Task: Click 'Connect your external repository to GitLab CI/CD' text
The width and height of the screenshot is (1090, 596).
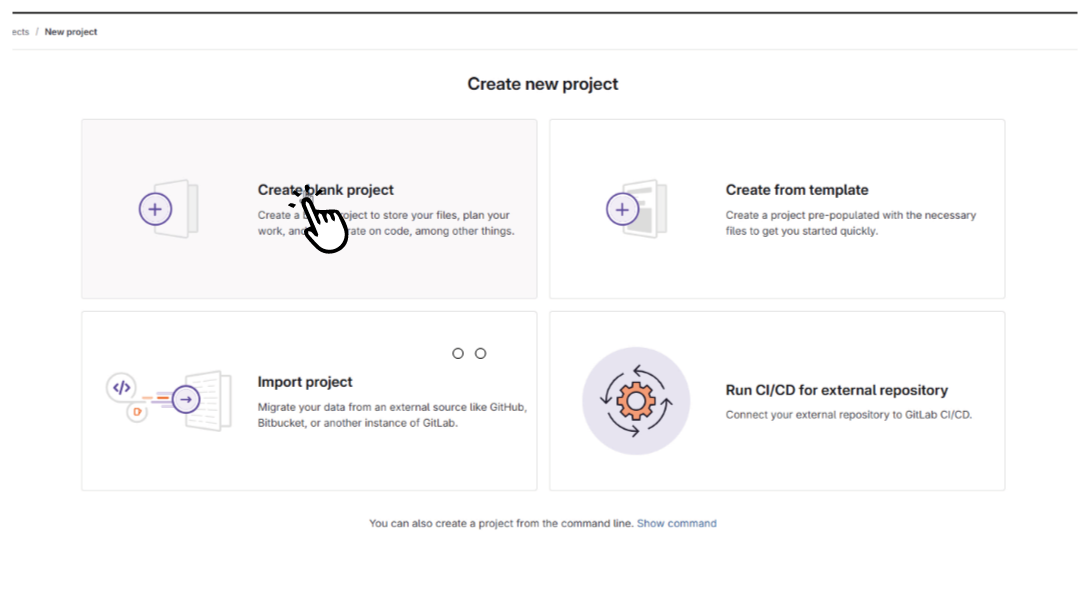Action: 848,414
